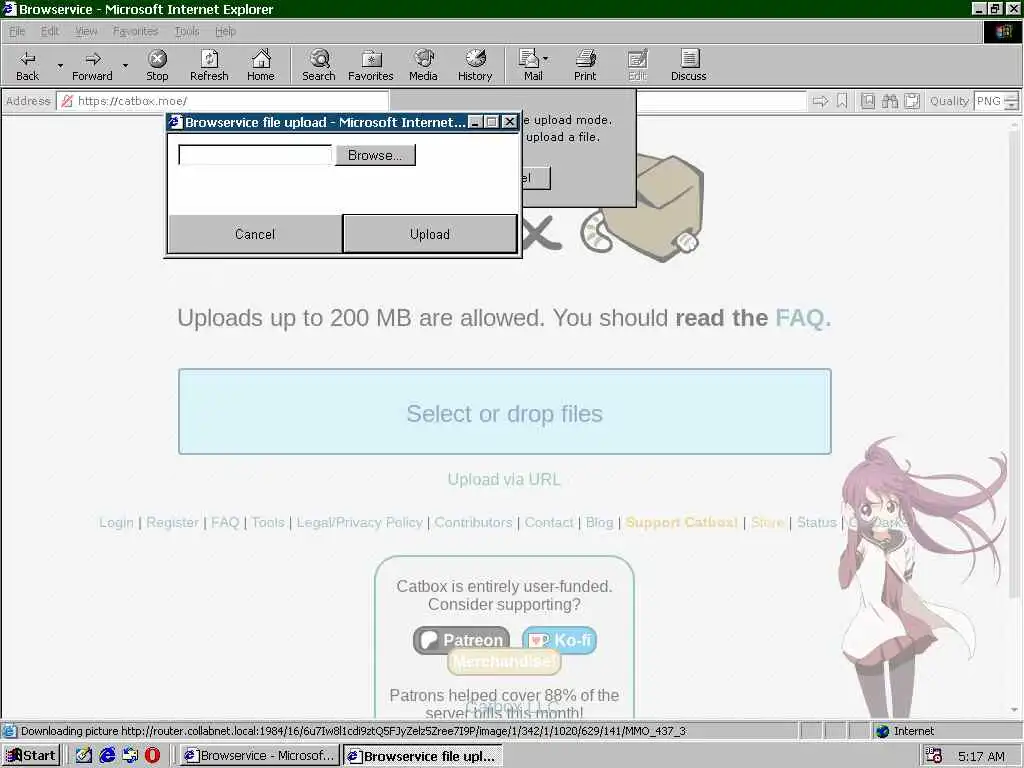
Task: Refresh the page via the toolbar icon
Action: click(209, 65)
